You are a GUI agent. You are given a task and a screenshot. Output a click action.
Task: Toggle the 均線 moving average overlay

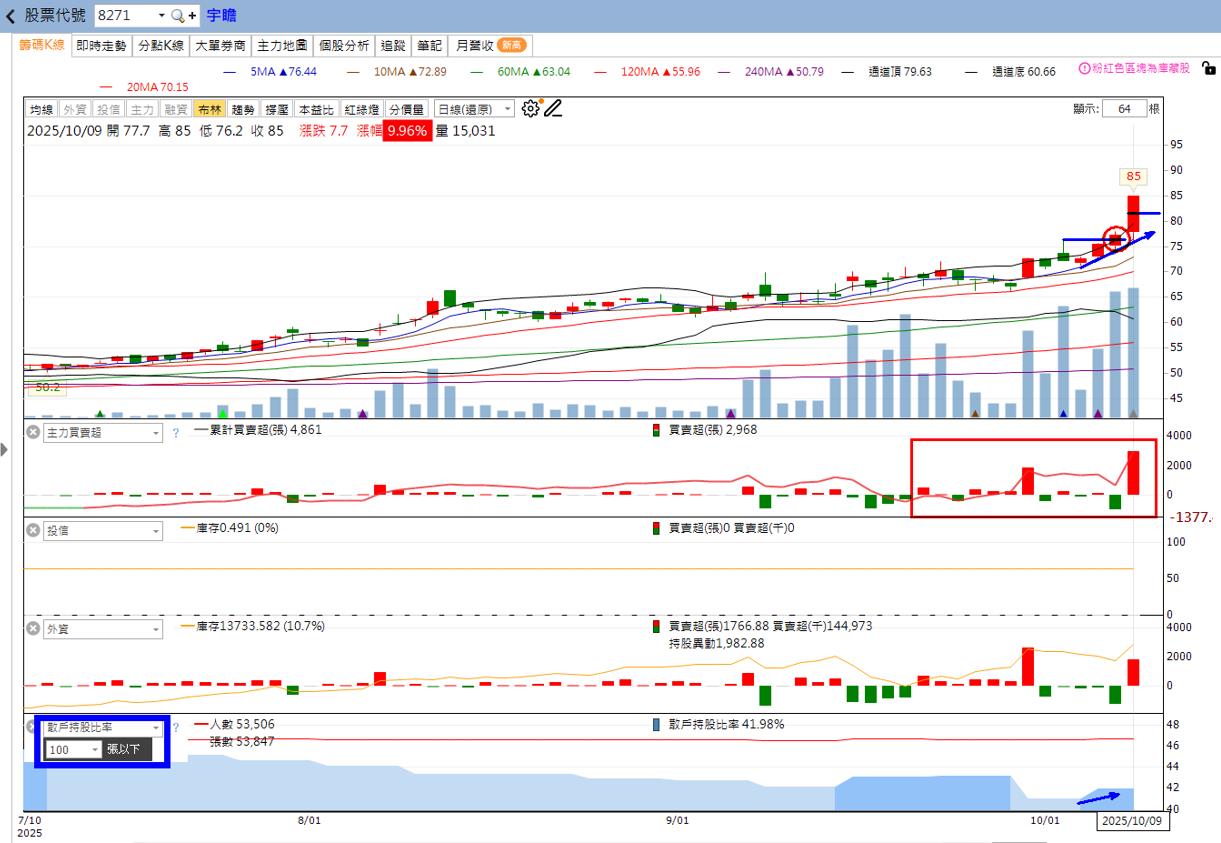(x=41, y=109)
